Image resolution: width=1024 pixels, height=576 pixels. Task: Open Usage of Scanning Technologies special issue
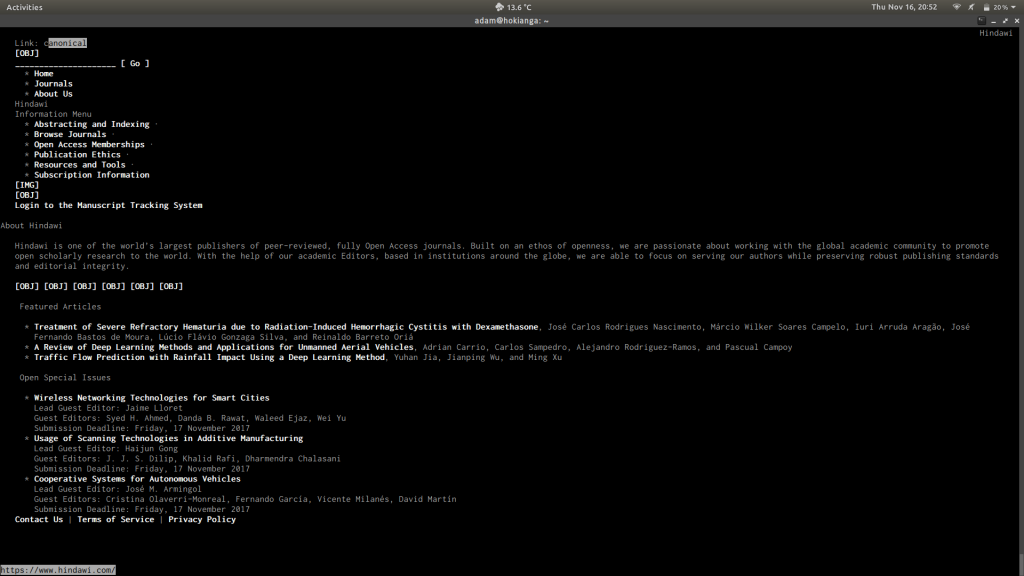pyautogui.click(x=168, y=438)
